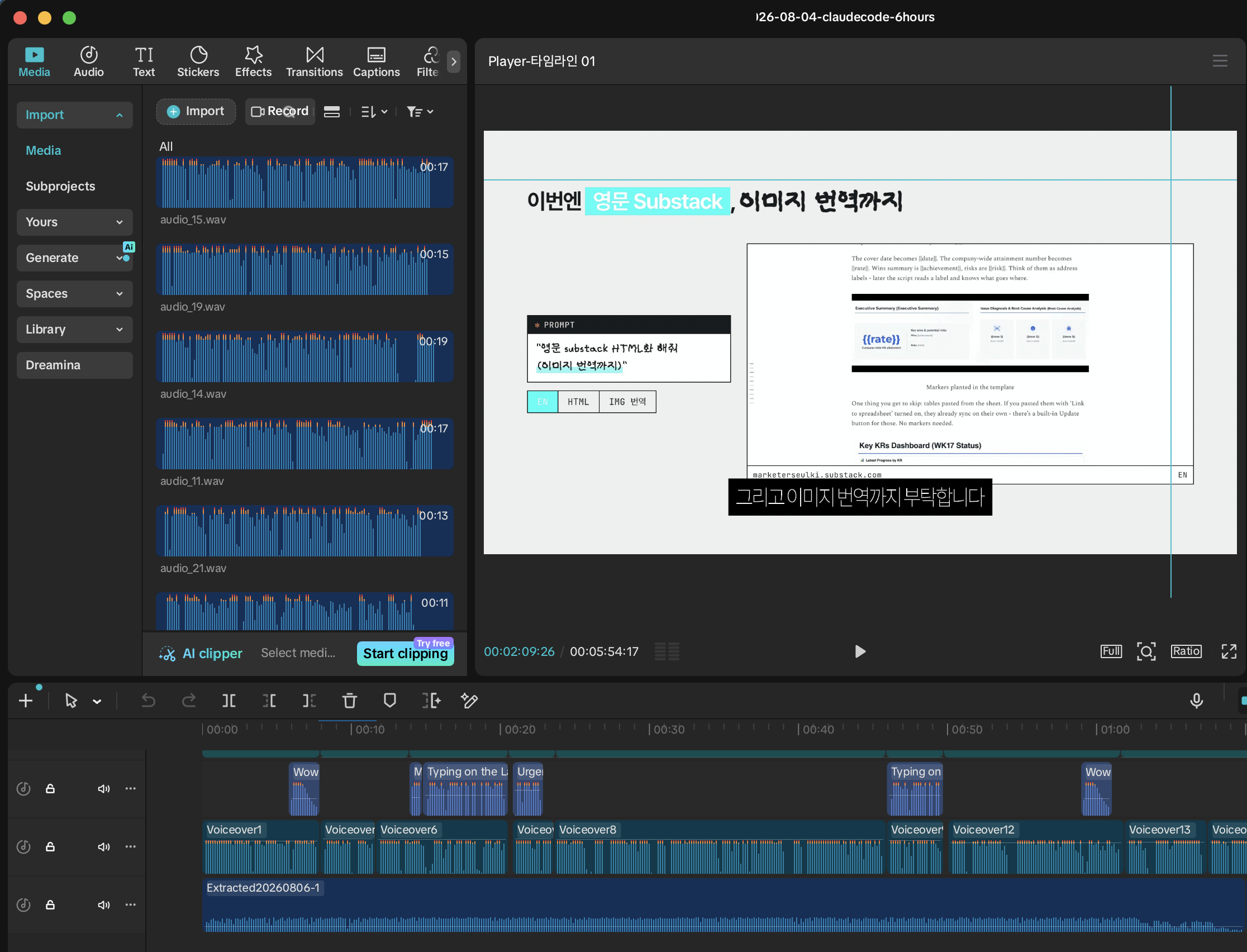This screenshot has height=952, width=1247.
Task: Click the grid icon beside the timecode
Action: (x=667, y=651)
